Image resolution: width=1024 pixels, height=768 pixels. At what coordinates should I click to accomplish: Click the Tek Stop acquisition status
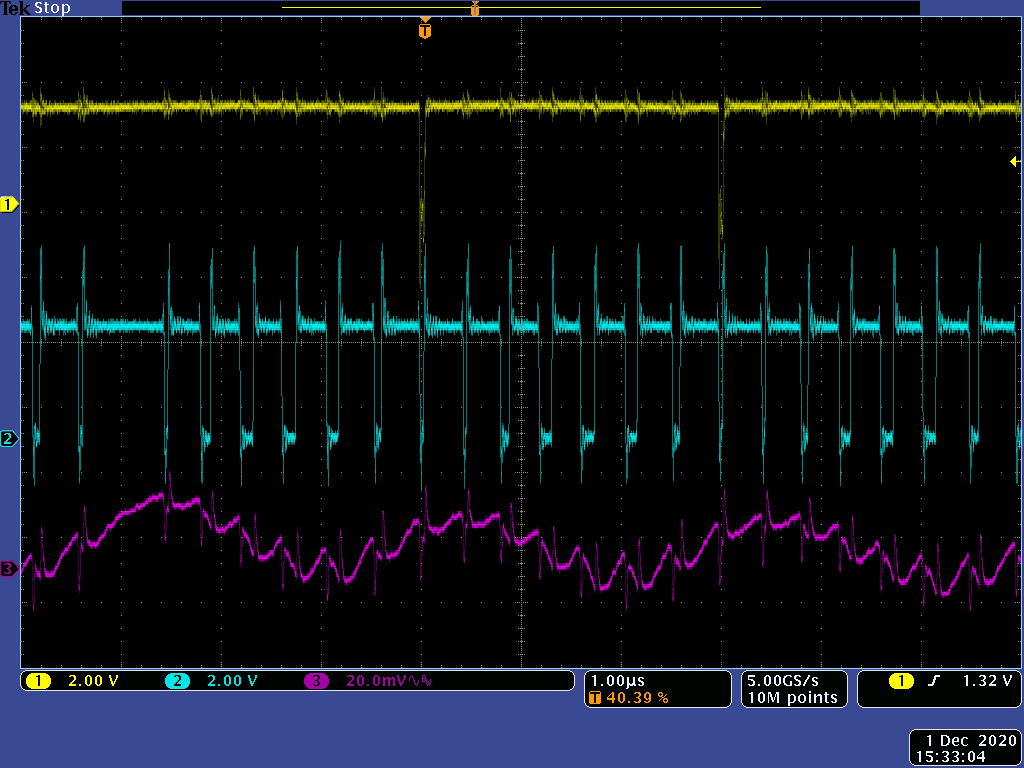(x=36, y=8)
